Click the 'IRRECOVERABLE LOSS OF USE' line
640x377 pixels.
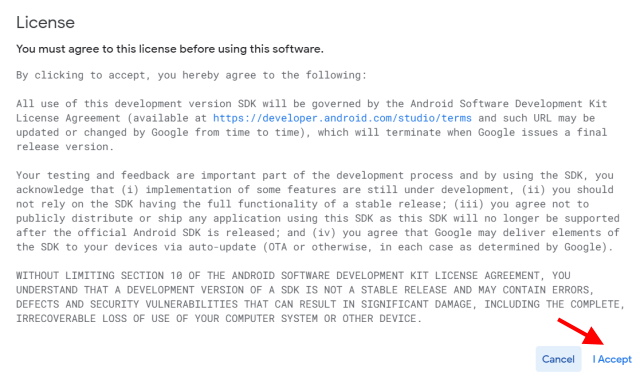[x=219, y=318]
